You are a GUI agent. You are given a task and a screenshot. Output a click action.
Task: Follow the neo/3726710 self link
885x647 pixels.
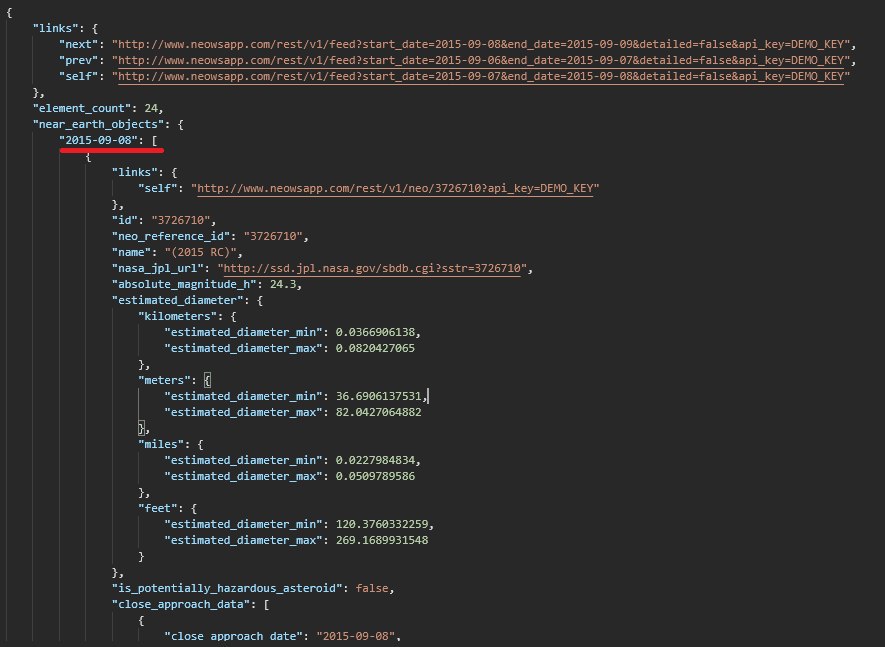click(395, 188)
